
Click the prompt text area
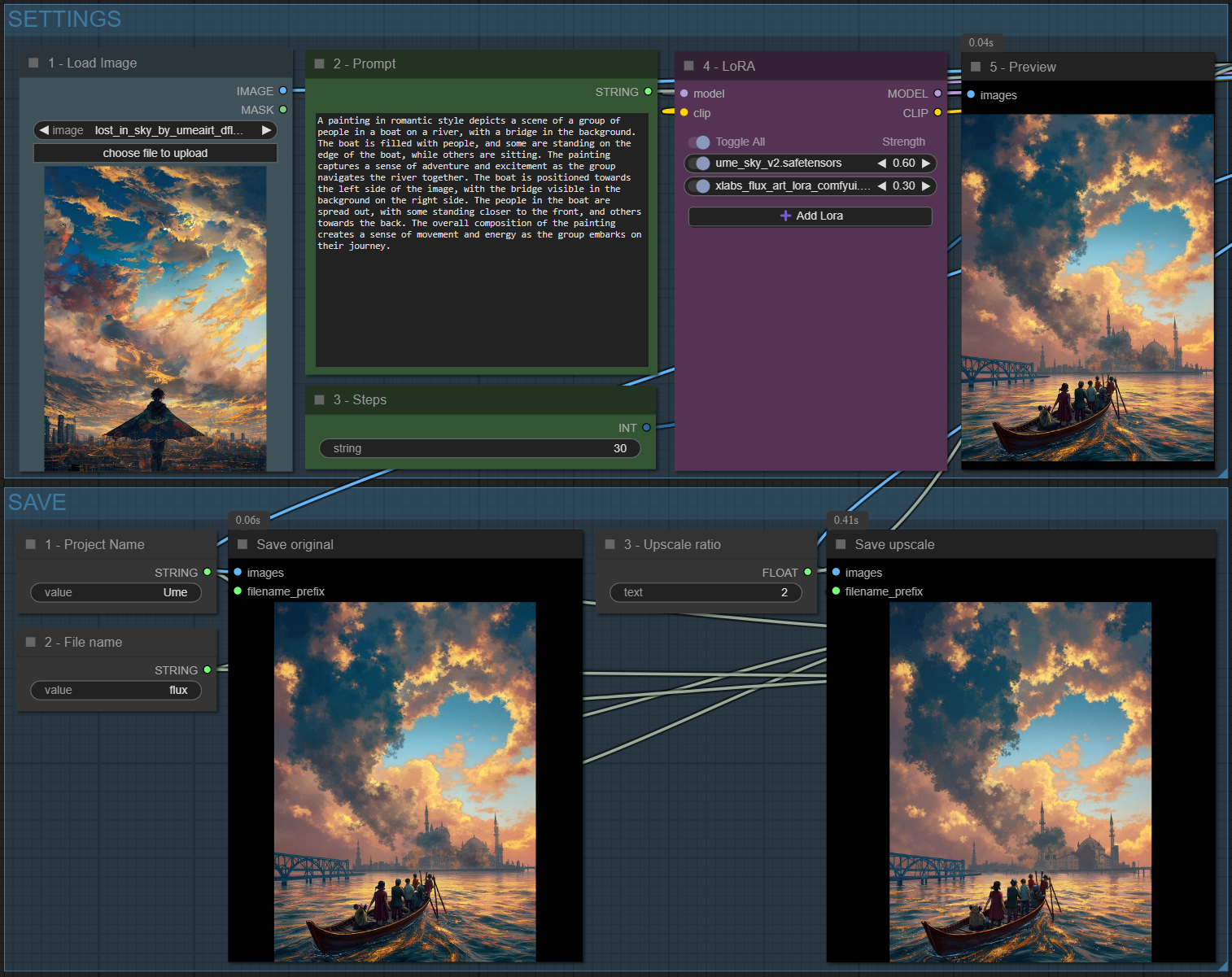(x=482, y=240)
